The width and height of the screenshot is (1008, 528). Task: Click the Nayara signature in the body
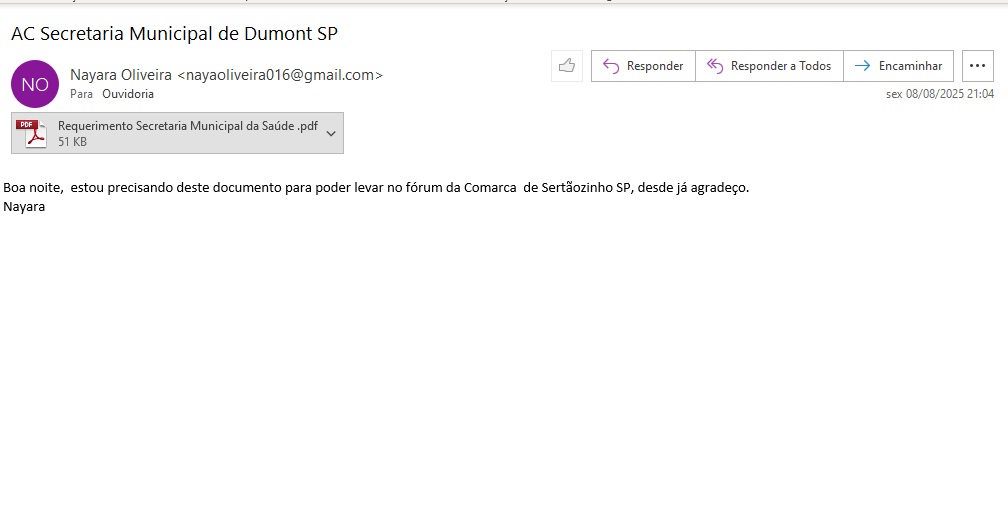click(x=24, y=206)
